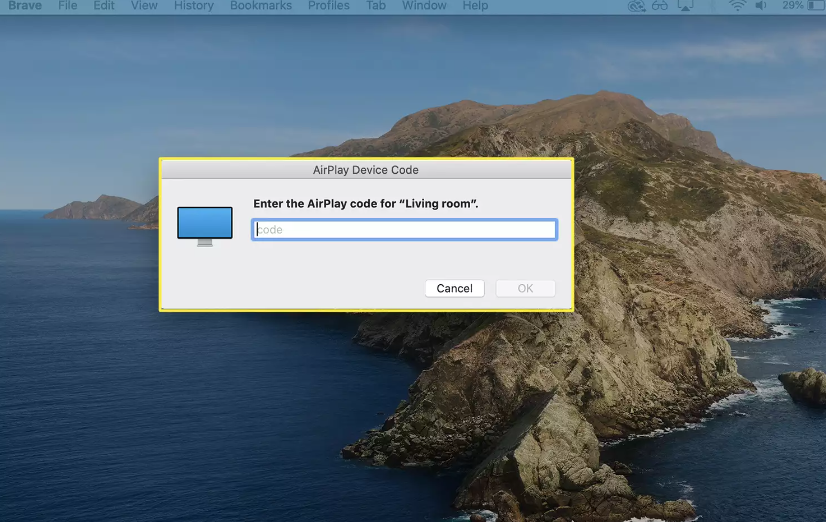Click the battery status icon

pyautogui.click(x=816, y=6)
